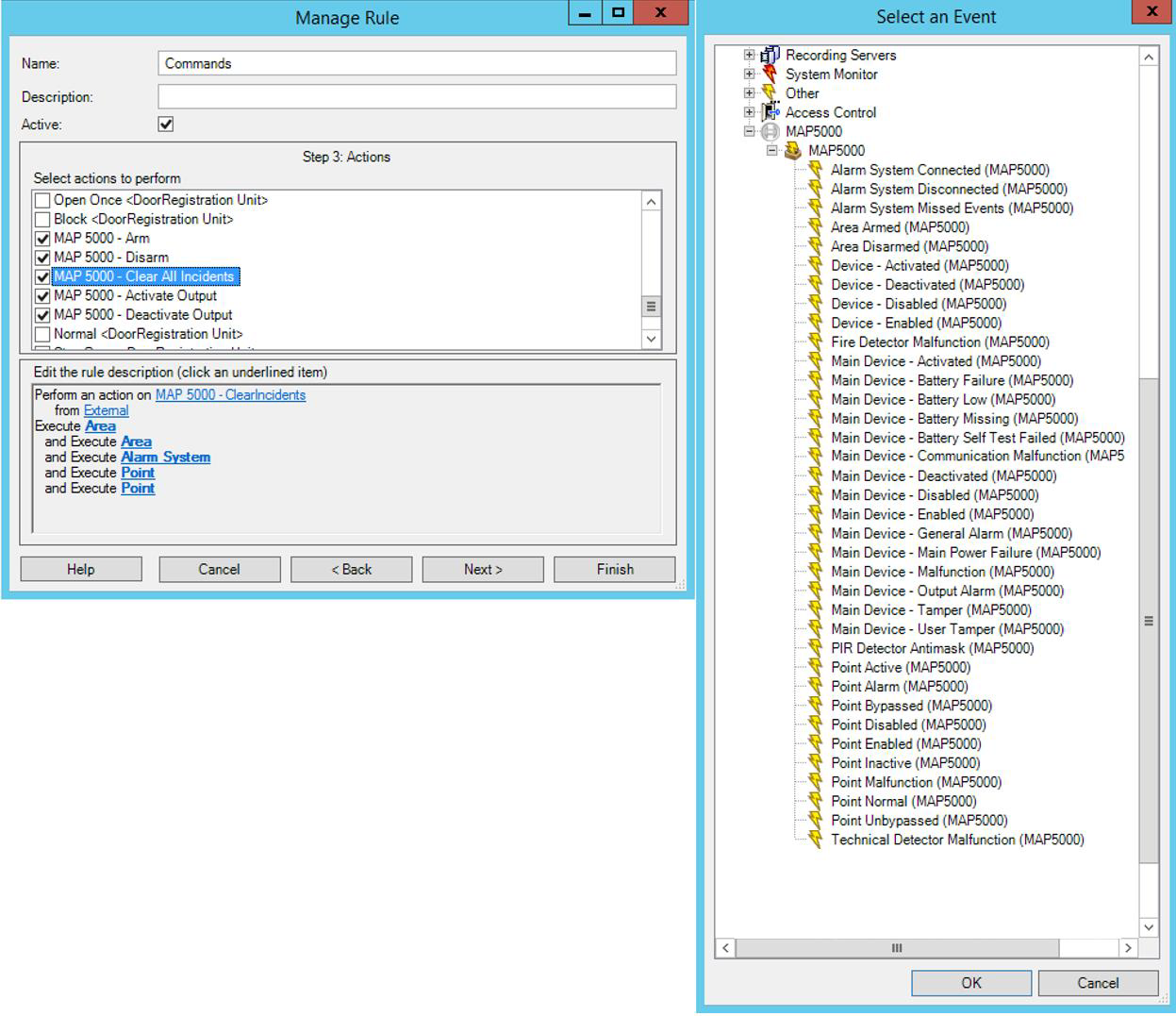
Task: Click the MAP5000 child folder icon
Action: [x=793, y=150]
